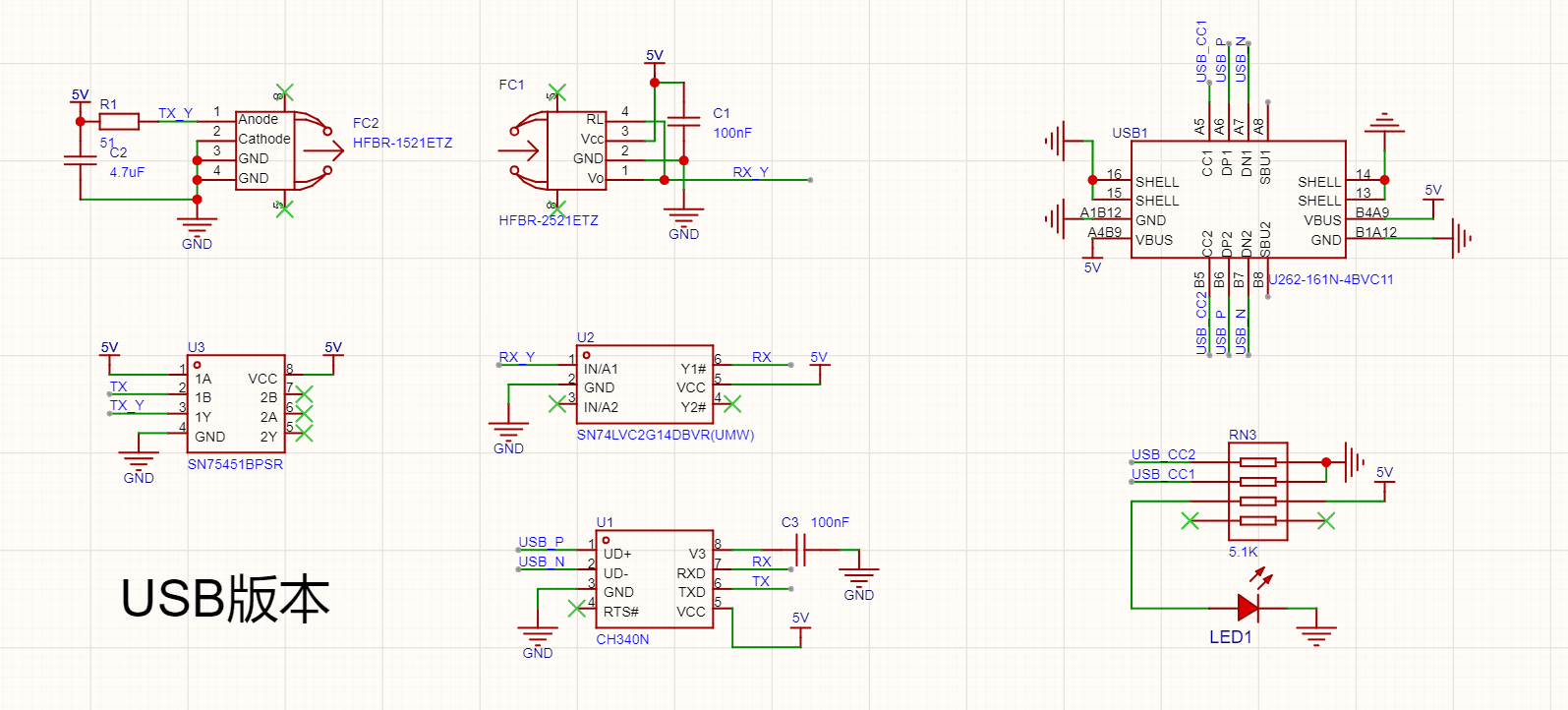Viewport: 1568px width, 710px height.
Task: Select the LED1 diode symbol
Action: 1248,608
